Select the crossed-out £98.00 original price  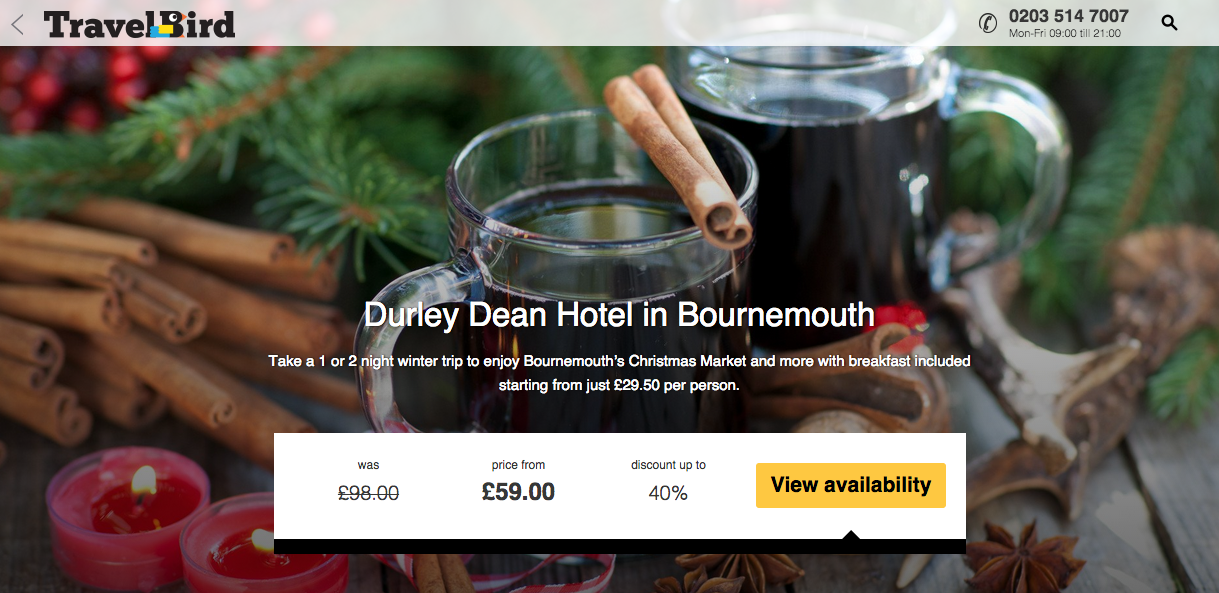coord(369,492)
